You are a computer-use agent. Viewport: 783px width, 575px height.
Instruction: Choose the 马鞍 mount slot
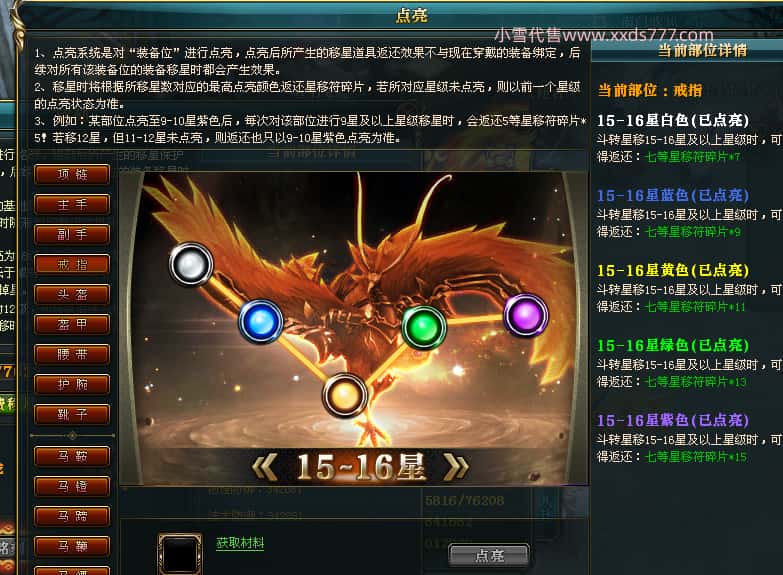point(72,456)
